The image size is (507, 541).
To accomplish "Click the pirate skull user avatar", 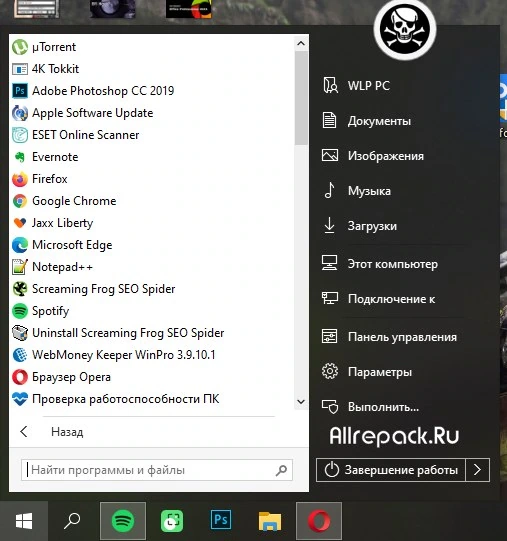I will [405, 29].
